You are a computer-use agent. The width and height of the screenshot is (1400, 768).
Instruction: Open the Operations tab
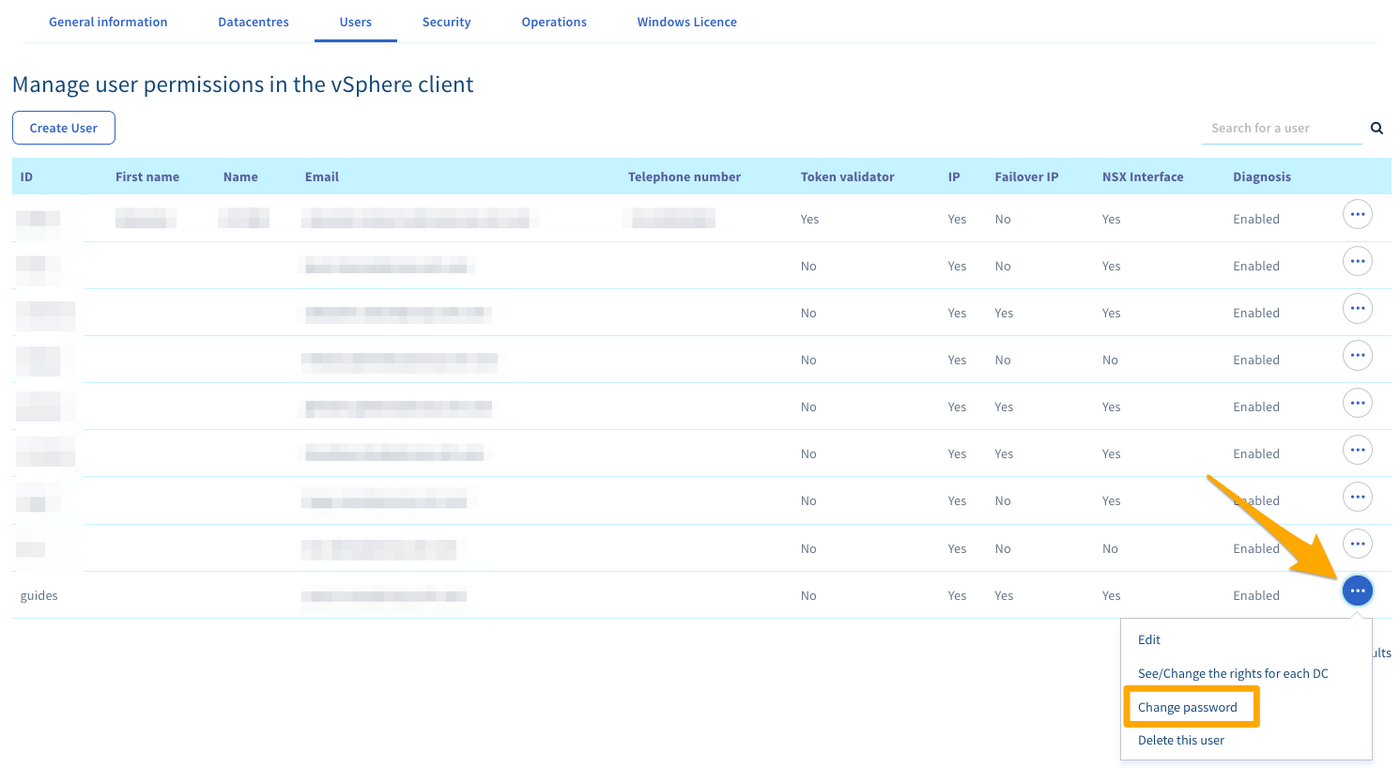pos(554,22)
